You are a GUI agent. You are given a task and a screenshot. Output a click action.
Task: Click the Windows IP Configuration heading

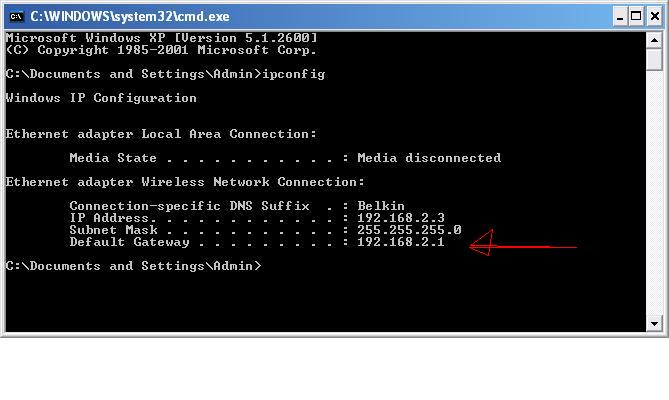point(101,98)
